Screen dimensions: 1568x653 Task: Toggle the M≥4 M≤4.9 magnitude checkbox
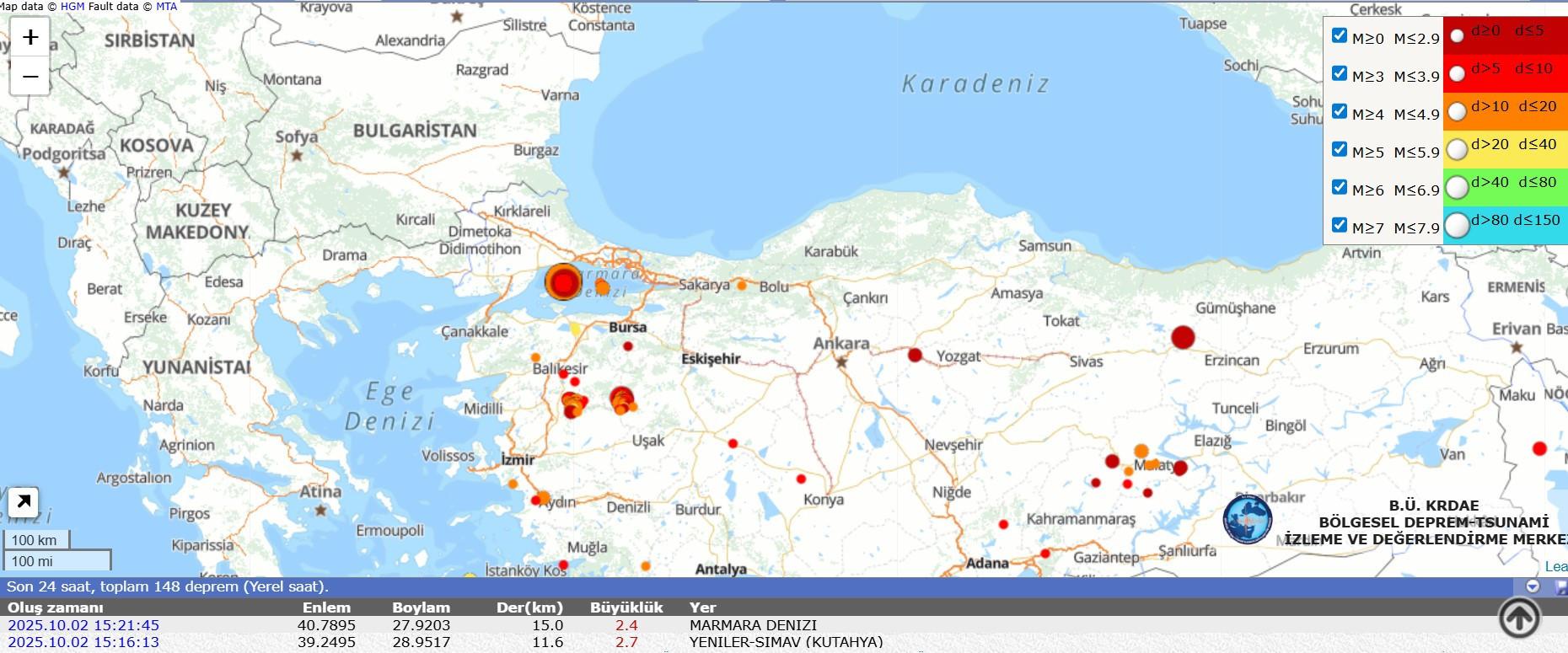click(1339, 111)
